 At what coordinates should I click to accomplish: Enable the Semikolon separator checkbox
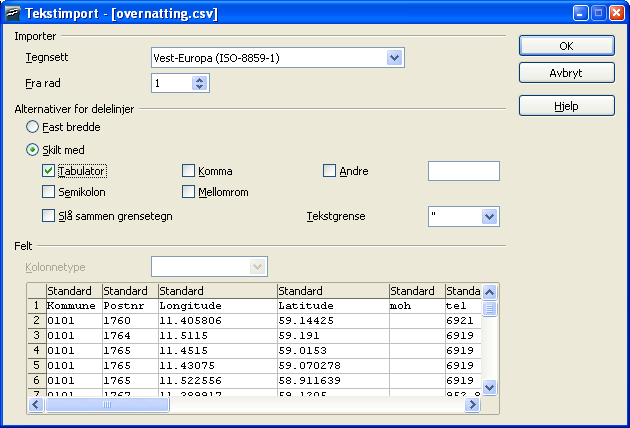(x=49, y=192)
